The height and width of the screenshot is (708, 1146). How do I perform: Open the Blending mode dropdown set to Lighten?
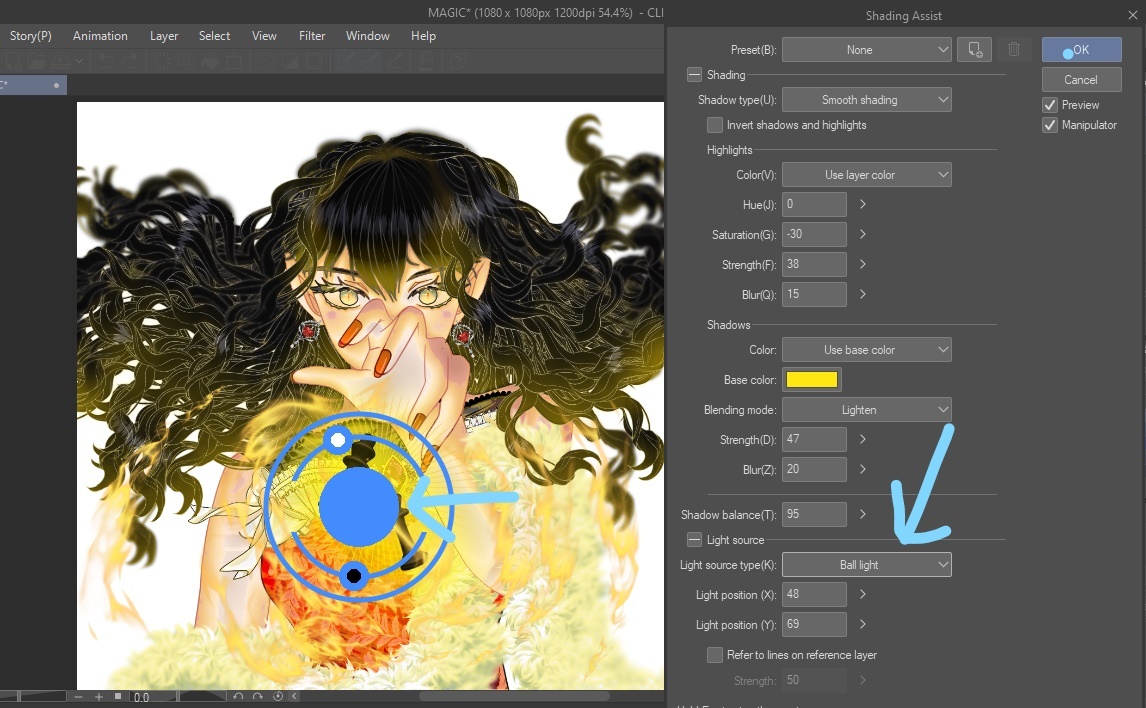coord(866,409)
